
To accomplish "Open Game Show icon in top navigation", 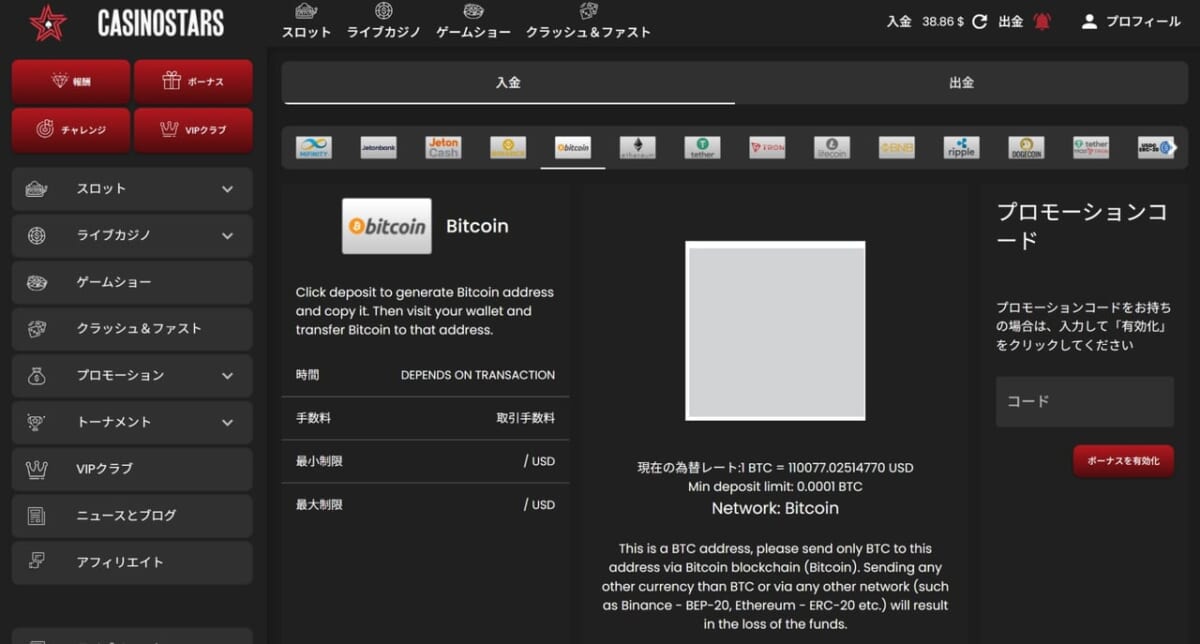I will (x=474, y=11).
